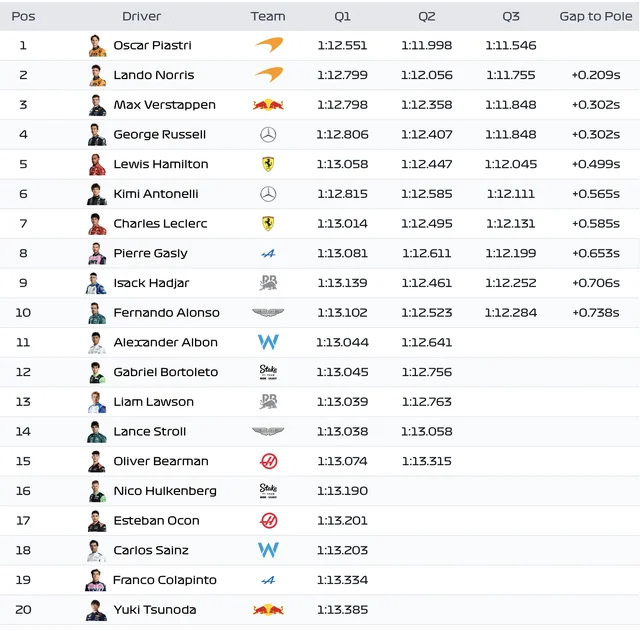
Task: Click Oscar Piastri's Q3 time 1:11.546
Action: pos(511,45)
